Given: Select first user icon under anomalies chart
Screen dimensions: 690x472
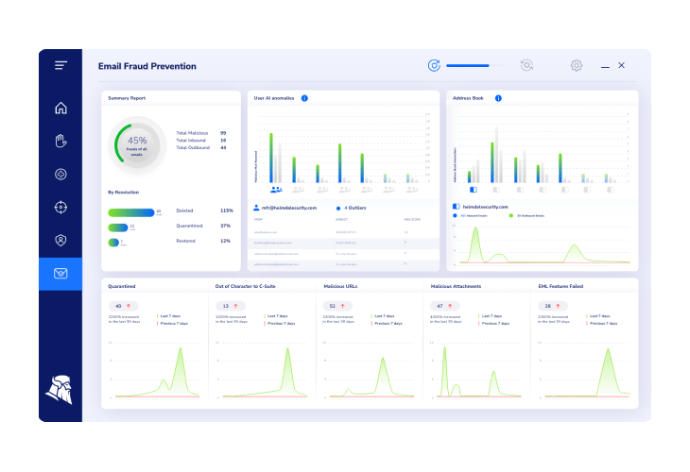Looking at the screenshot, I should coord(276,190).
